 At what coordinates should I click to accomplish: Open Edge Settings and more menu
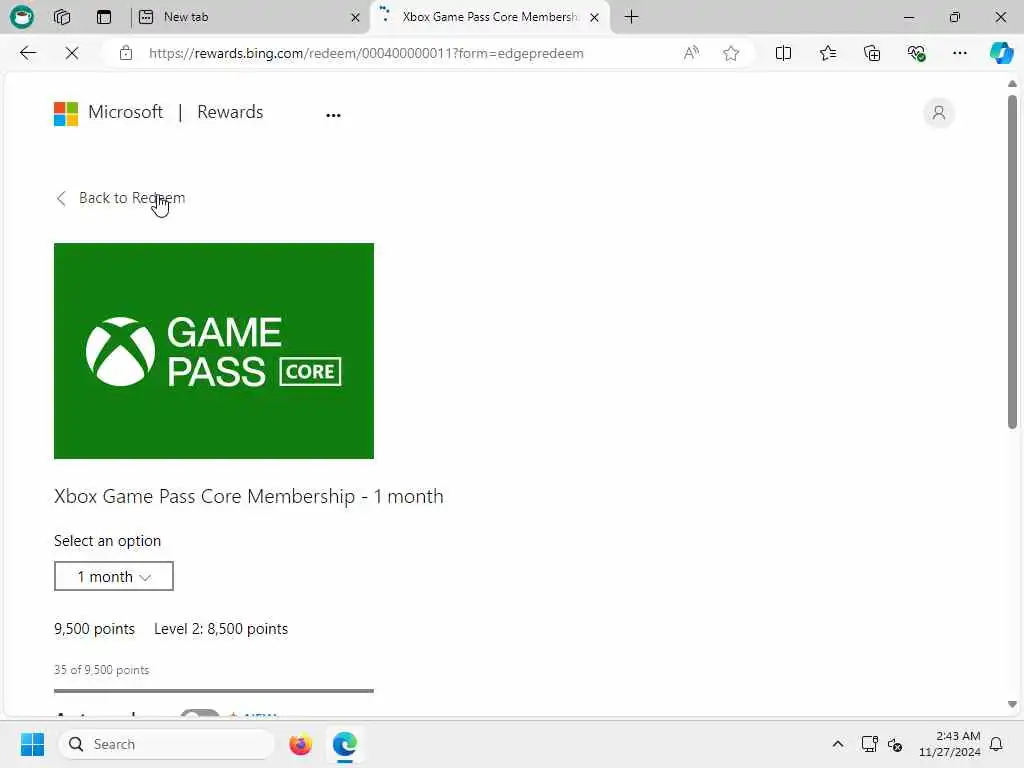(x=959, y=53)
